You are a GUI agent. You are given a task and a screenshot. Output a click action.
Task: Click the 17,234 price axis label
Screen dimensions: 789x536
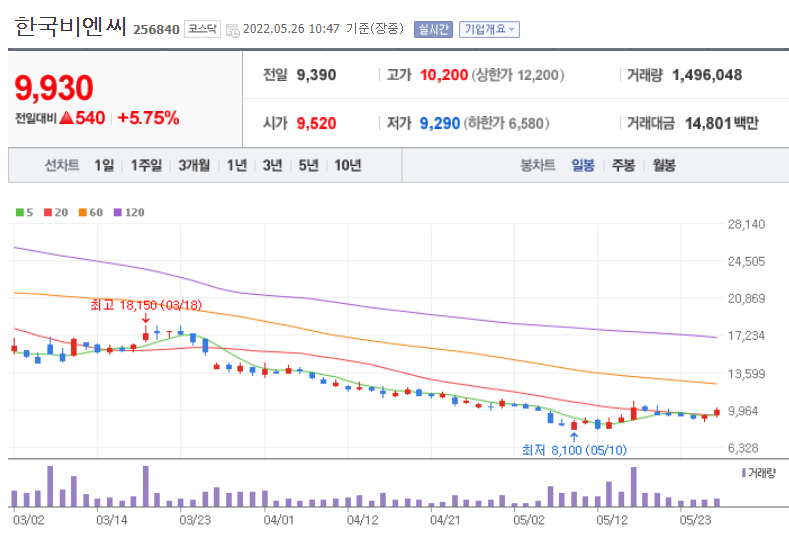[x=746, y=336]
